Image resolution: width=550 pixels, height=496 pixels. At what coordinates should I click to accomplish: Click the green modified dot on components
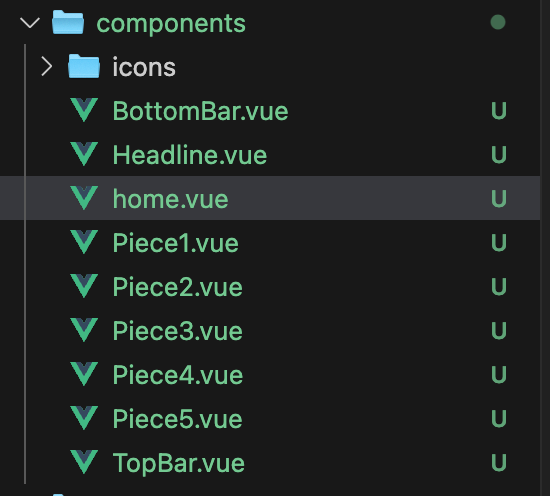[498, 22]
